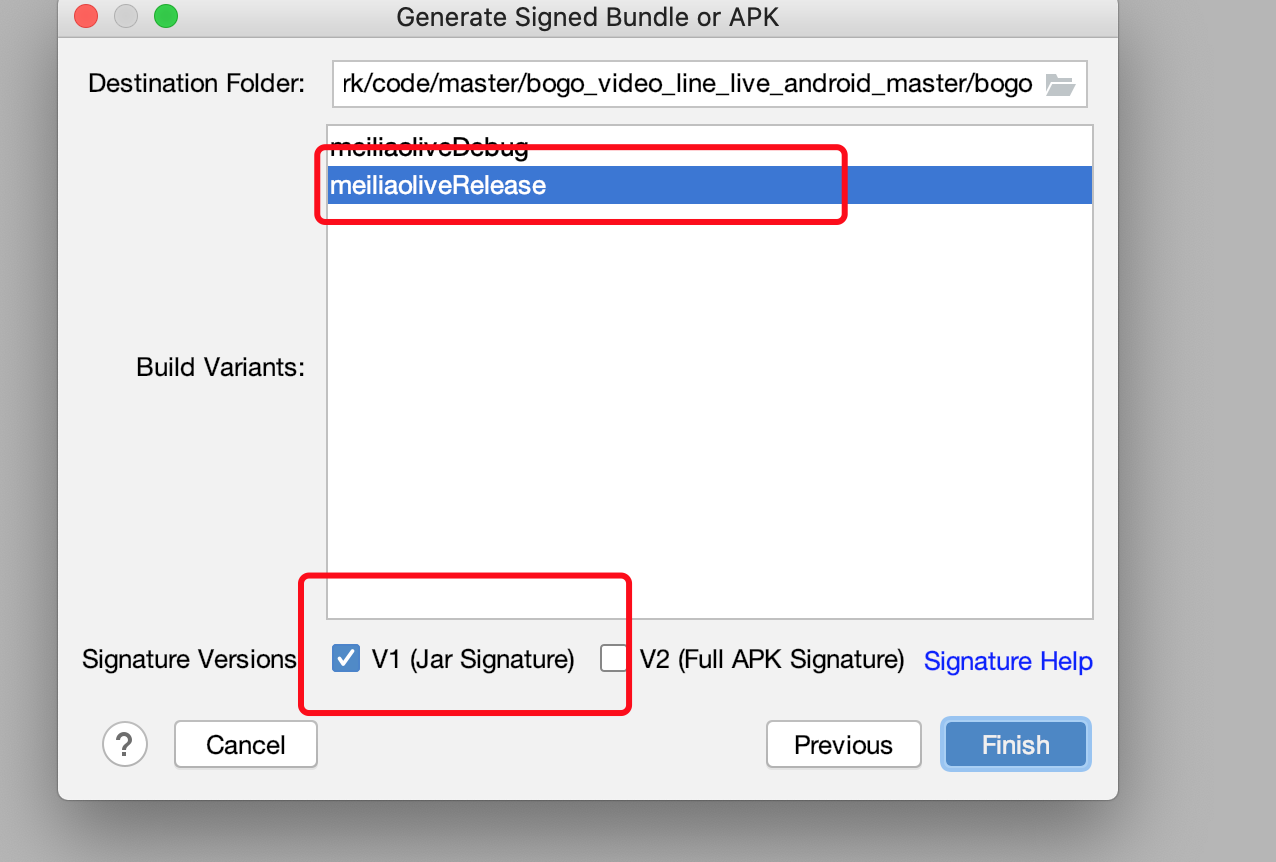Click the green zoom window button
Image resolution: width=1276 pixels, height=862 pixels.
165,16
